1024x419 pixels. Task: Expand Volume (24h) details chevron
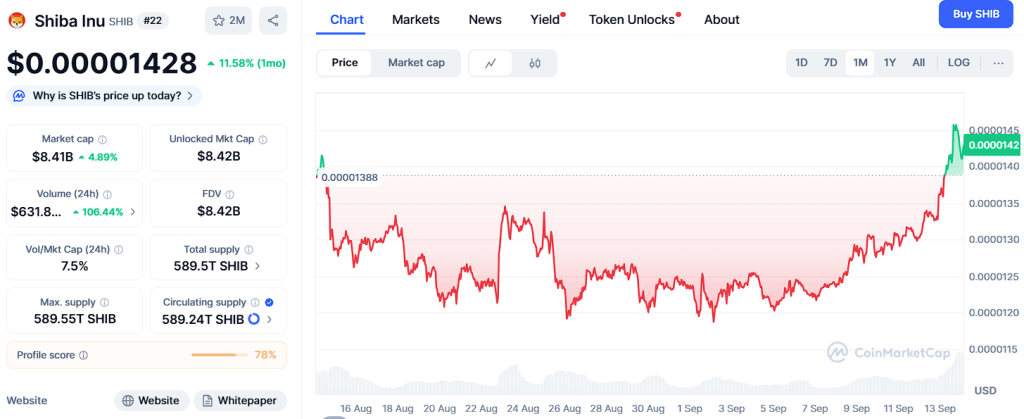pyautogui.click(x=133, y=211)
